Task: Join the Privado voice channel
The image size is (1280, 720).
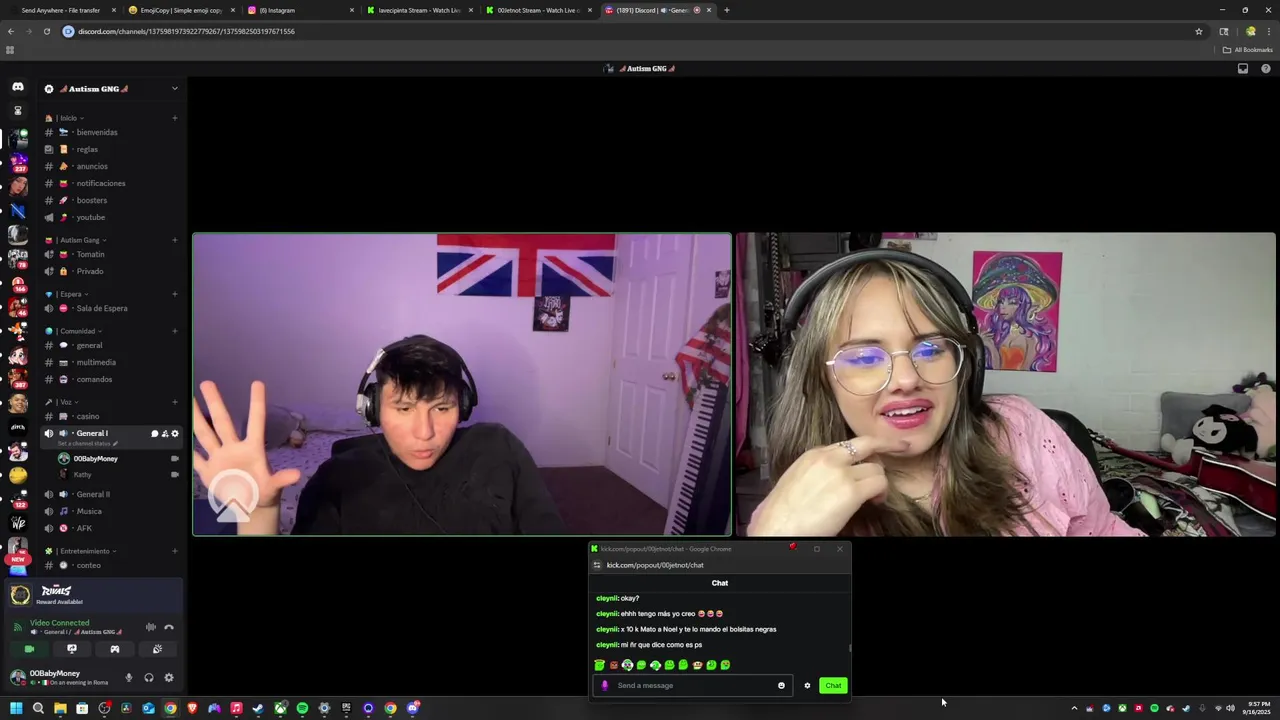Action: click(x=110, y=271)
